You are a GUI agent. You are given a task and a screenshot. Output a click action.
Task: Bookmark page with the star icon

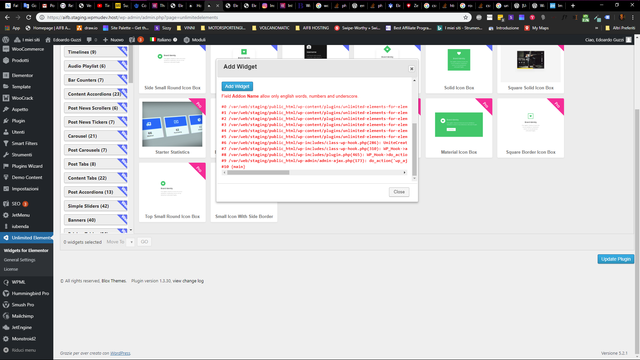point(465,18)
